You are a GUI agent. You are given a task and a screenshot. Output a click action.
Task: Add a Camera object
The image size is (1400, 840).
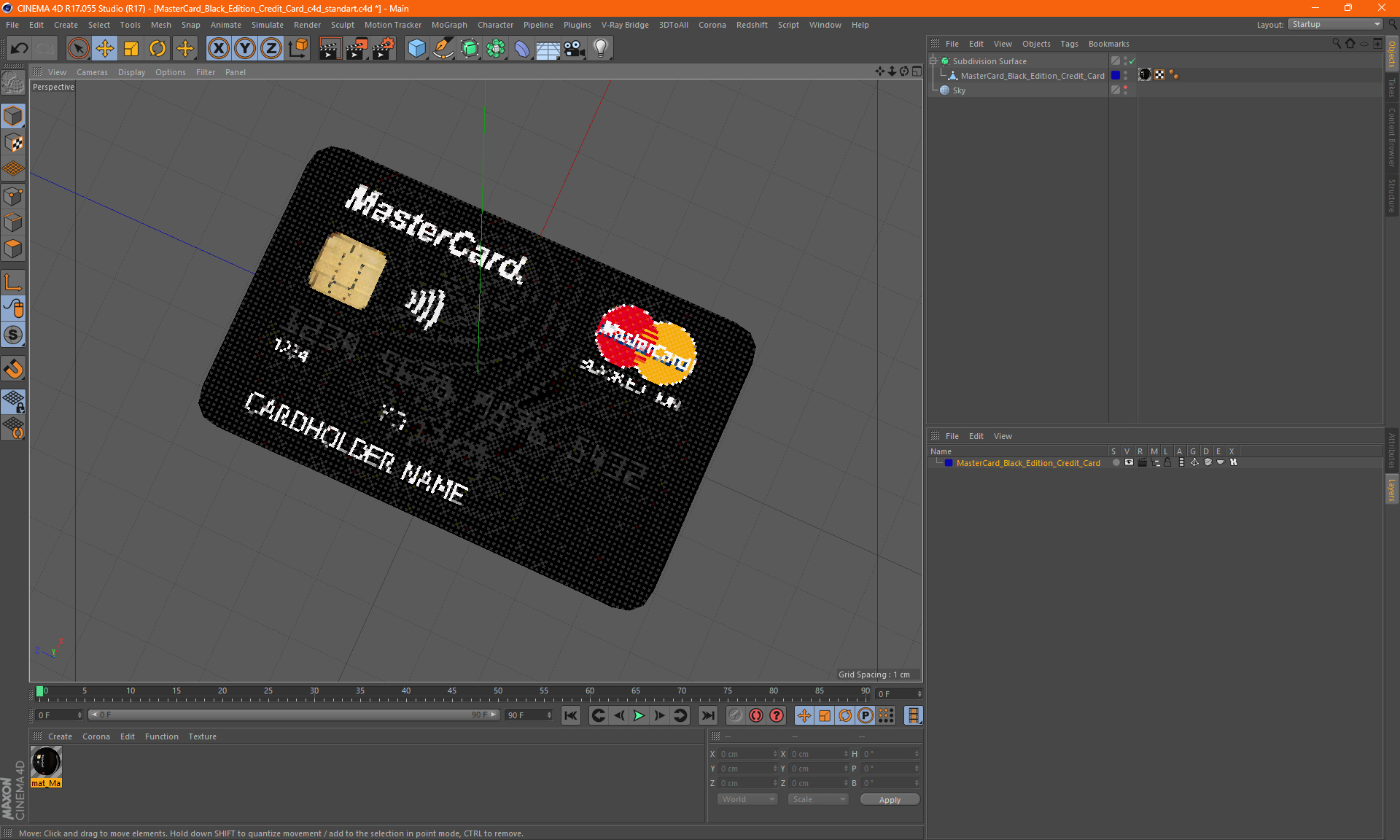click(575, 49)
